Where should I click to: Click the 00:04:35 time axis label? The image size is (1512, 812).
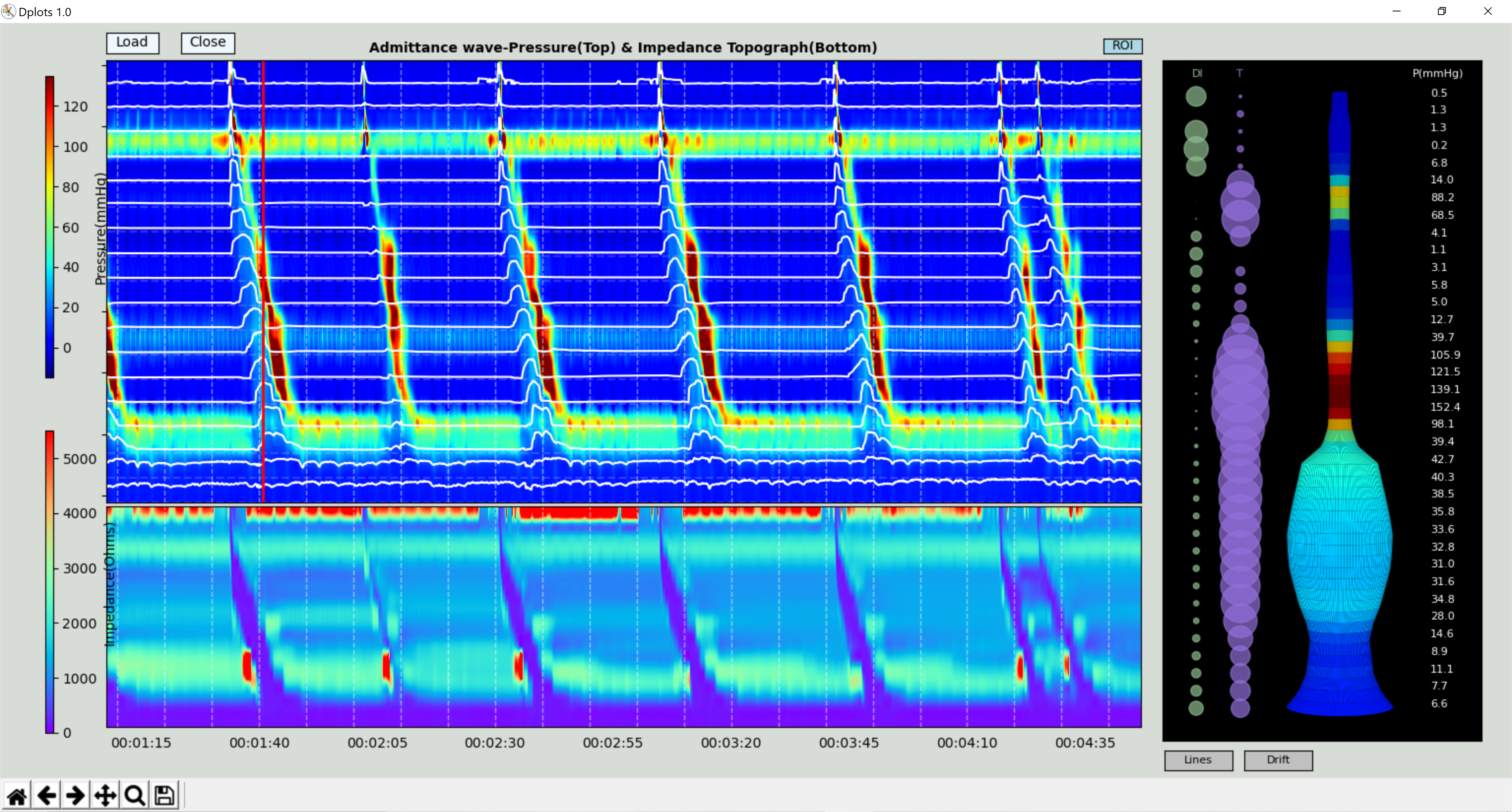coord(1085,743)
